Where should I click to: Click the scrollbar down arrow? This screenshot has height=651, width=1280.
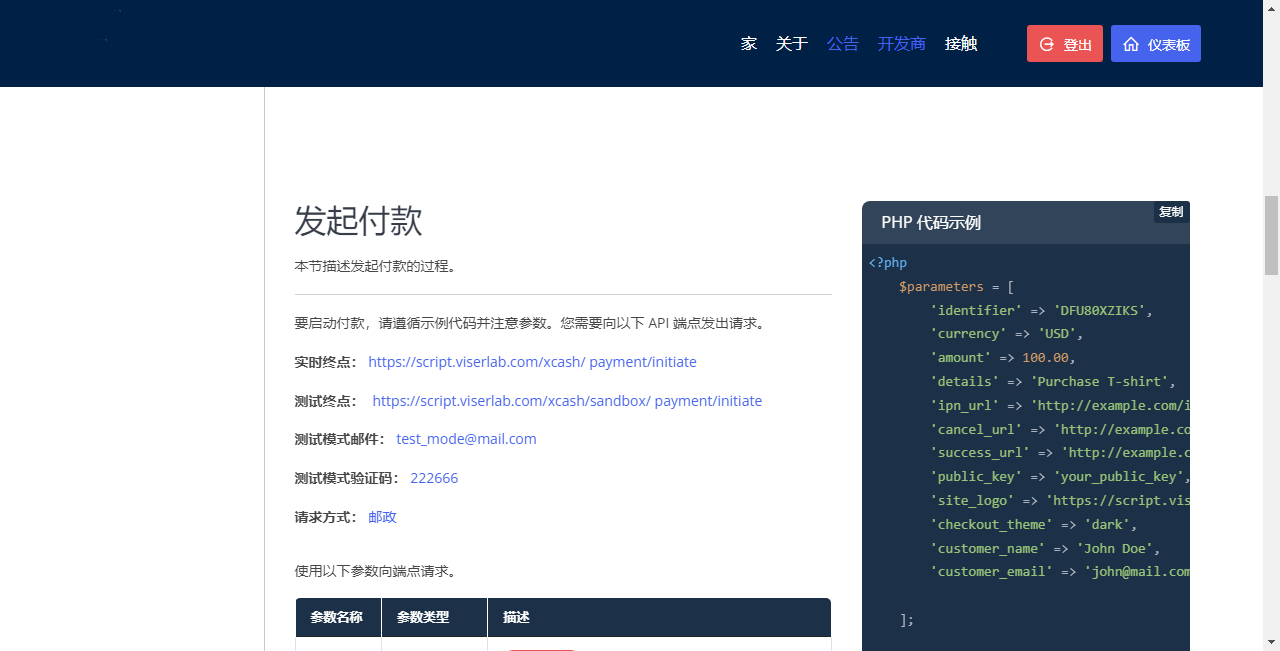(1271, 642)
